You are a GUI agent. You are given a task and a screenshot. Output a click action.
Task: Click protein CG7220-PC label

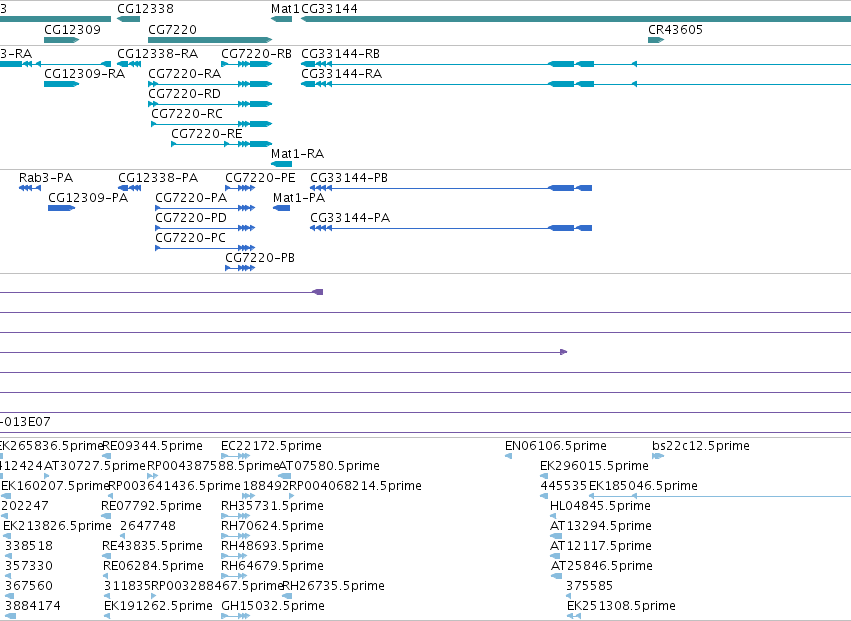190,238
